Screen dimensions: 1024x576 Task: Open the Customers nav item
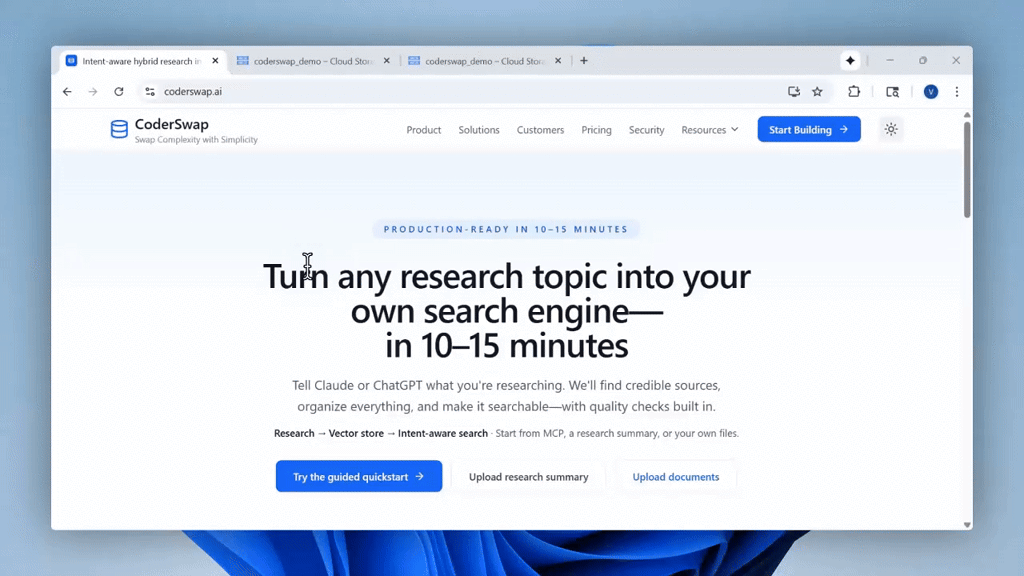pyautogui.click(x=540, y=130)
